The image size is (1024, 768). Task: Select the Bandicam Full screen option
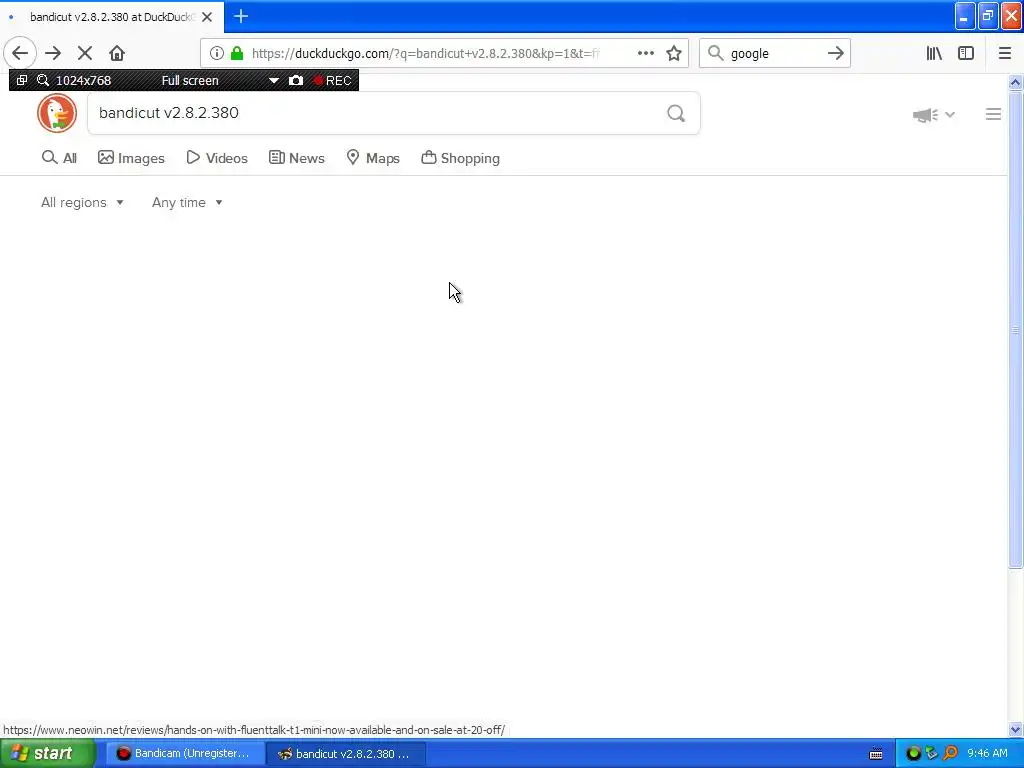(x=190, y=80)
